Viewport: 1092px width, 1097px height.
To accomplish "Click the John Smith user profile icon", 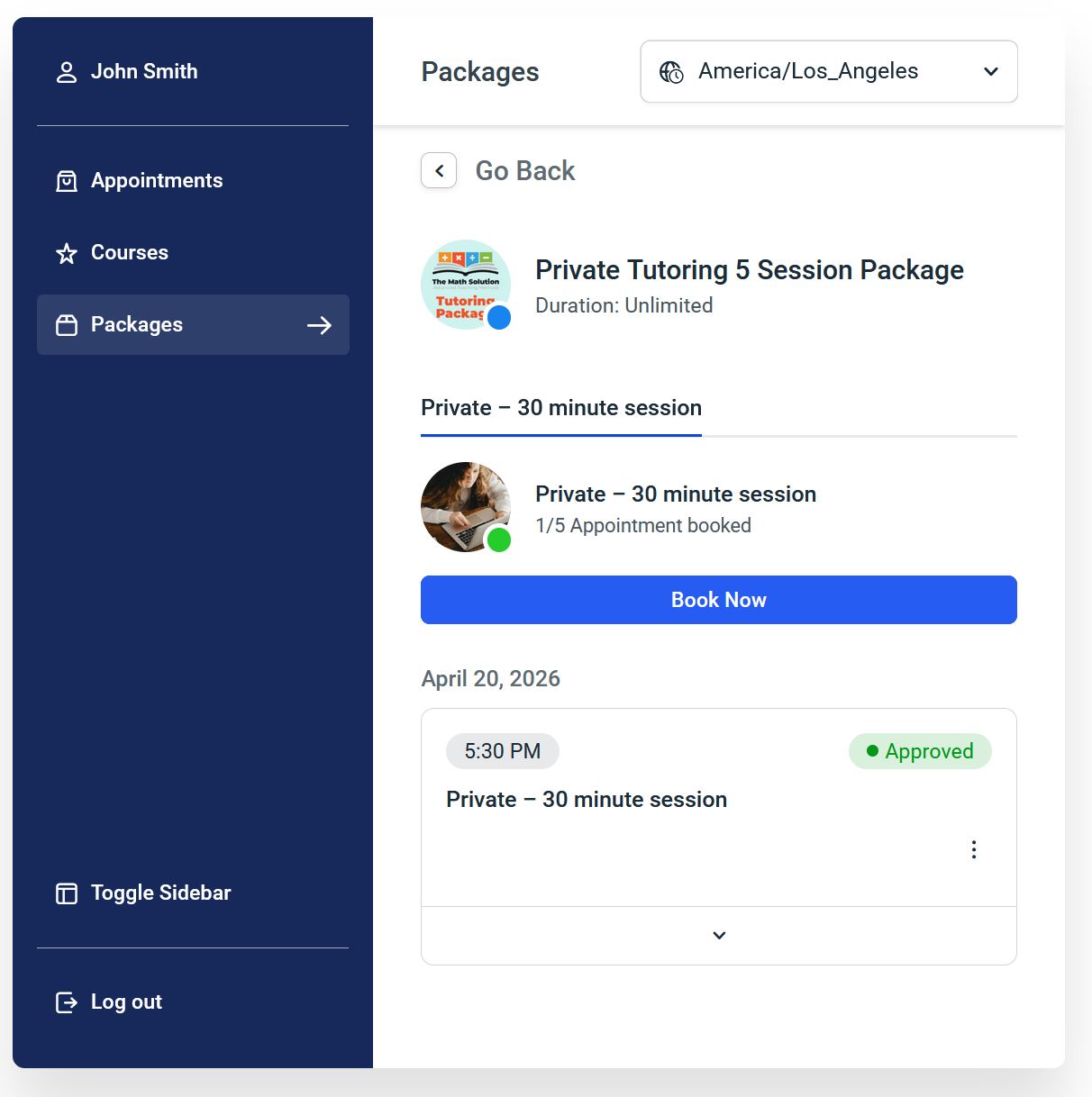I will point(67,72).
